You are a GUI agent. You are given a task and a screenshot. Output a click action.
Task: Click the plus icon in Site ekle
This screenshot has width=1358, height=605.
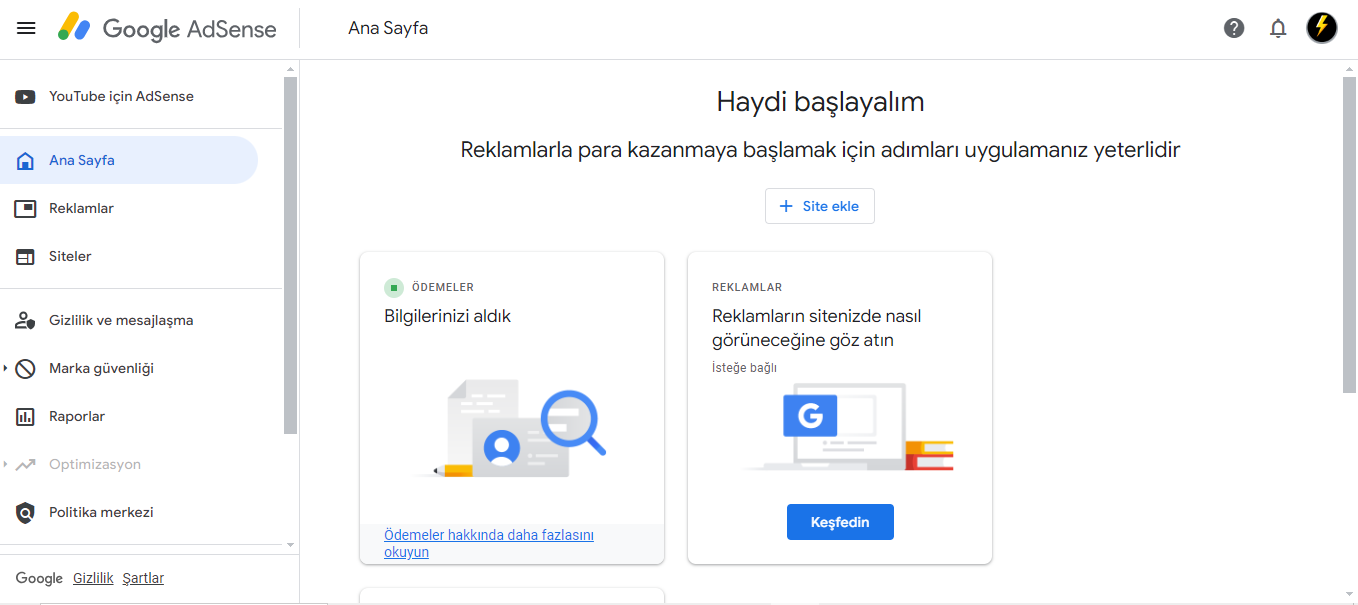pos(786,206)
